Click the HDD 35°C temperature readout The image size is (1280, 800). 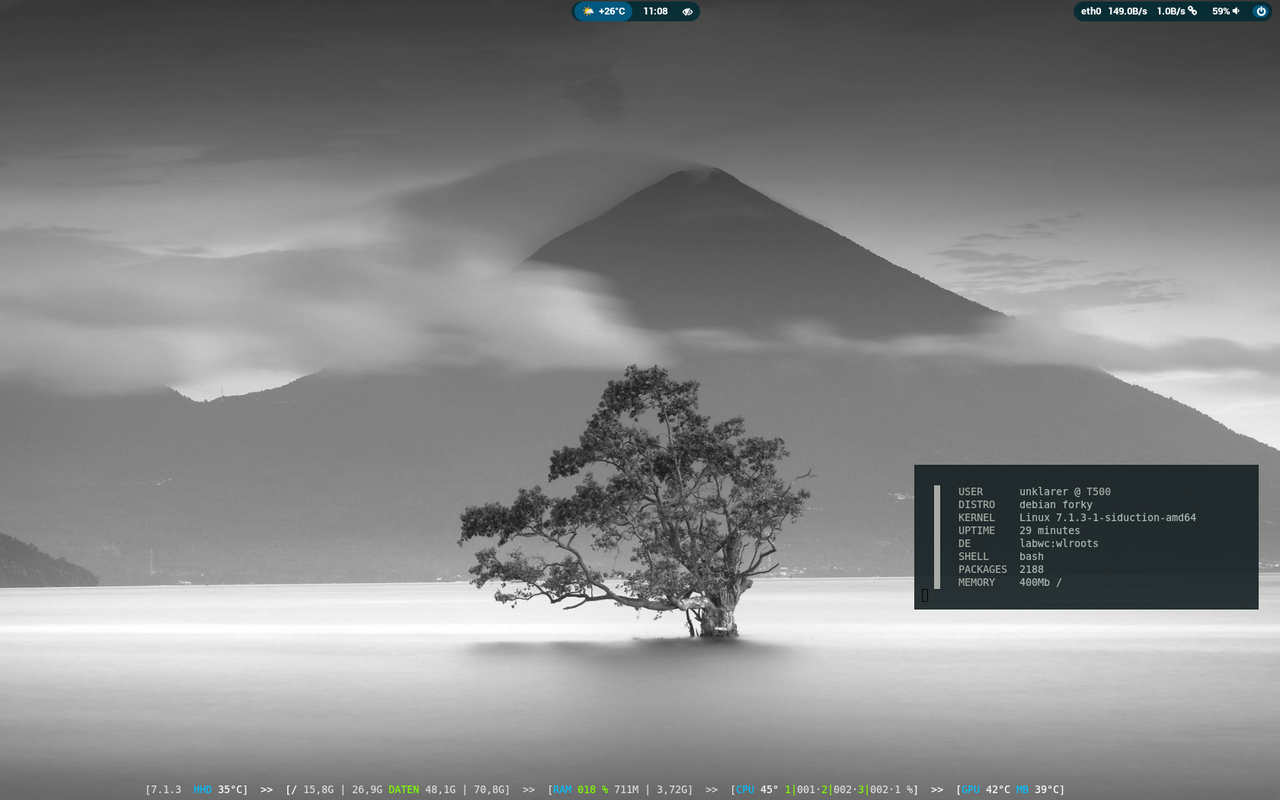219,789
